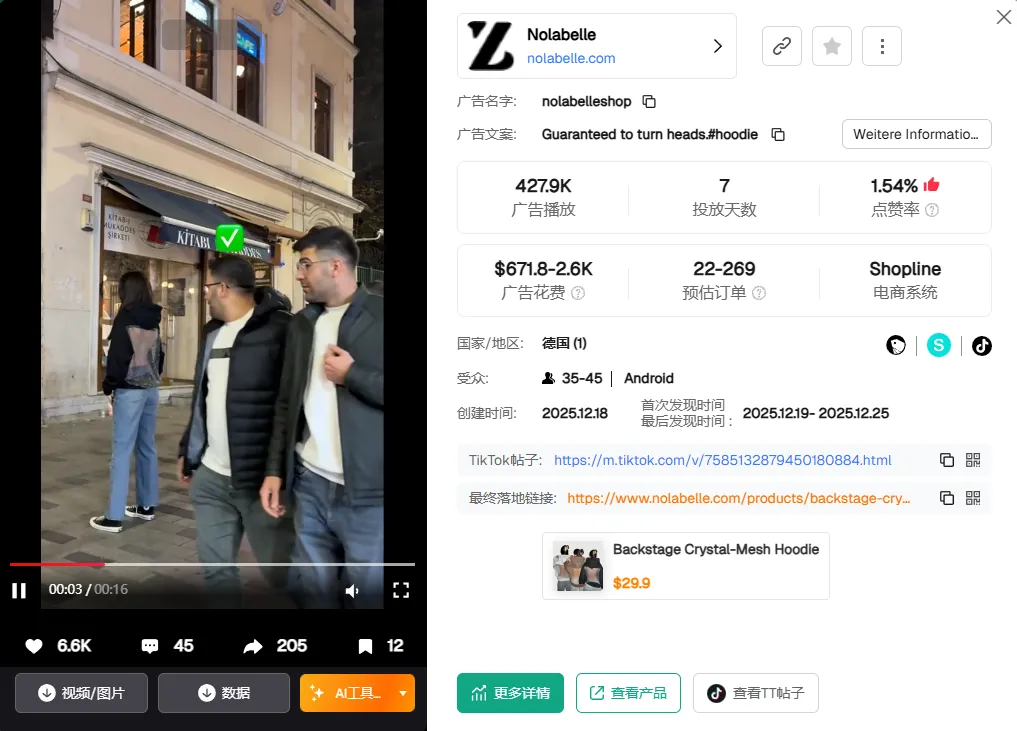Copy the TikTok post link

[946, 460]
